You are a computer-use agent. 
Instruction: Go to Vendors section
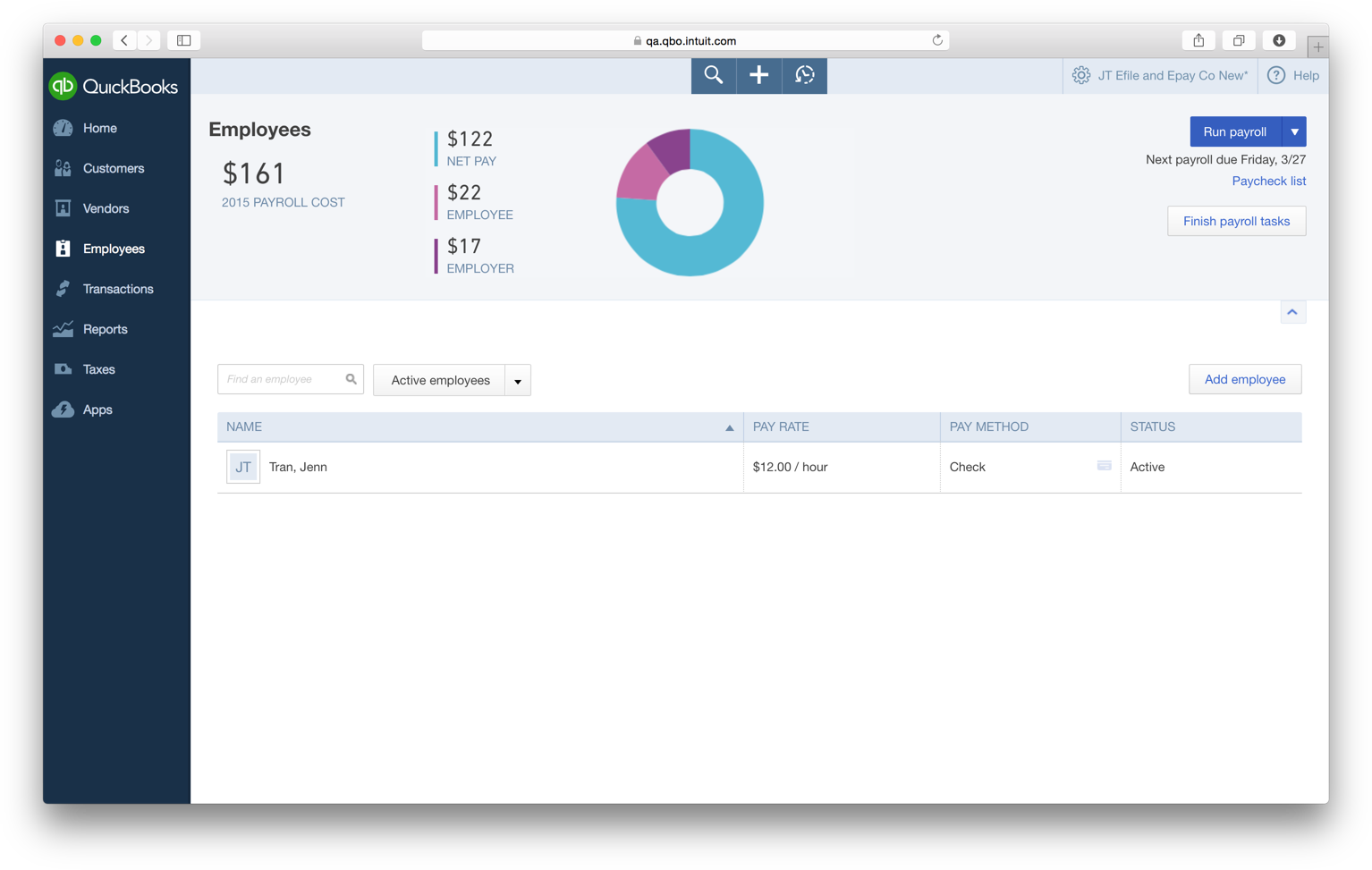[106, 208]
